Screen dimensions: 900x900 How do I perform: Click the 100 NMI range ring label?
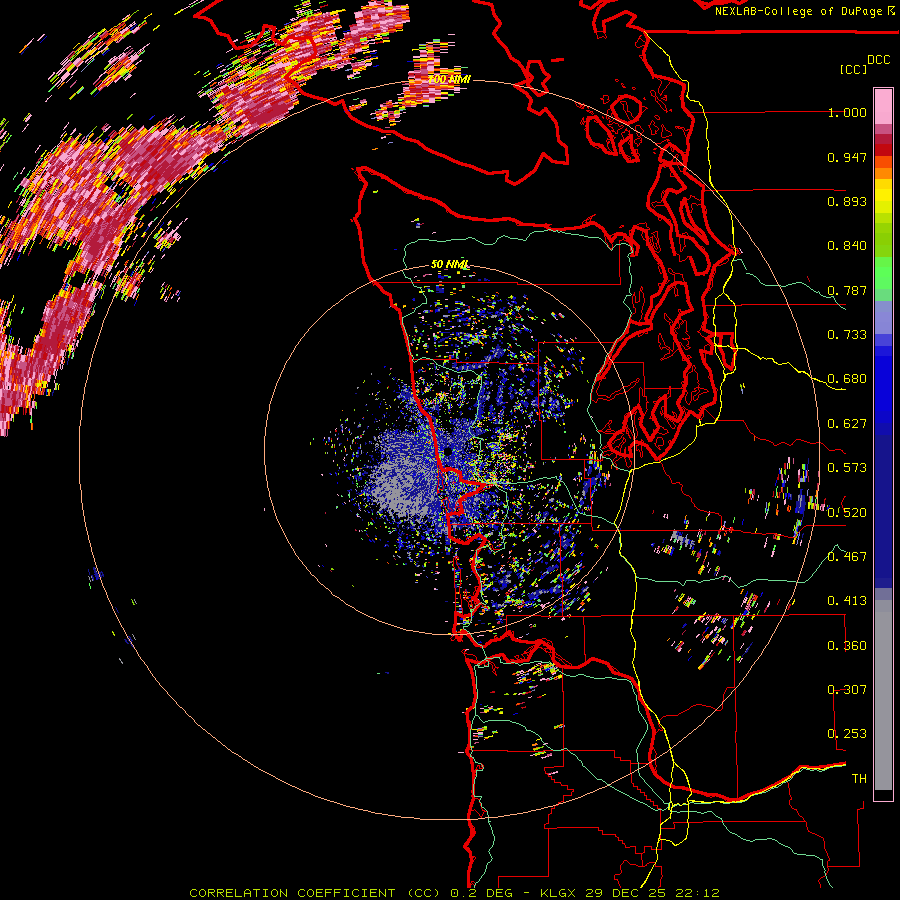tap(449, 79)
